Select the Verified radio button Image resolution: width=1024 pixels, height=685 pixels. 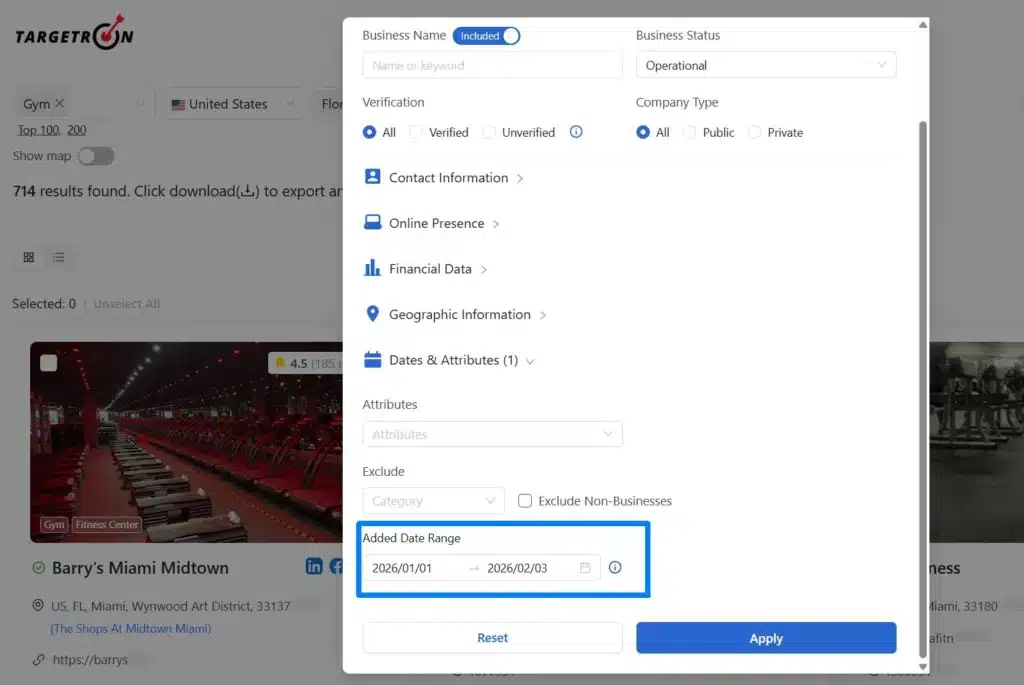(x=414, y=131)
